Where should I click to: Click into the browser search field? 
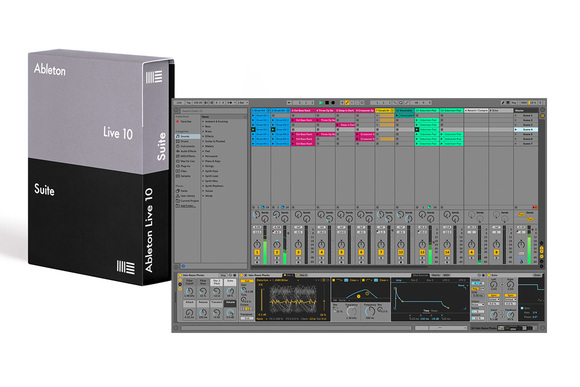[x=213, y=111]
